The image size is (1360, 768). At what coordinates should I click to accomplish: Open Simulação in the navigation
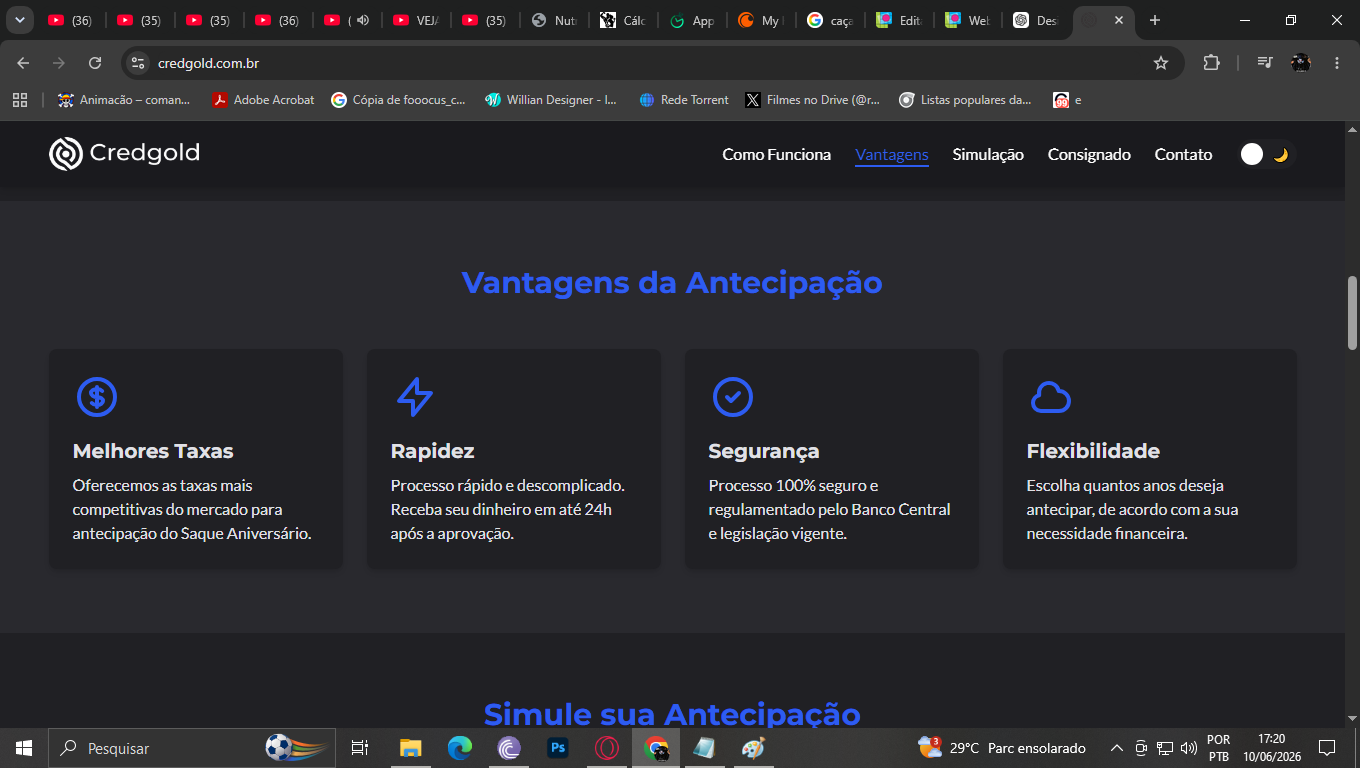(x=988, y=154)
